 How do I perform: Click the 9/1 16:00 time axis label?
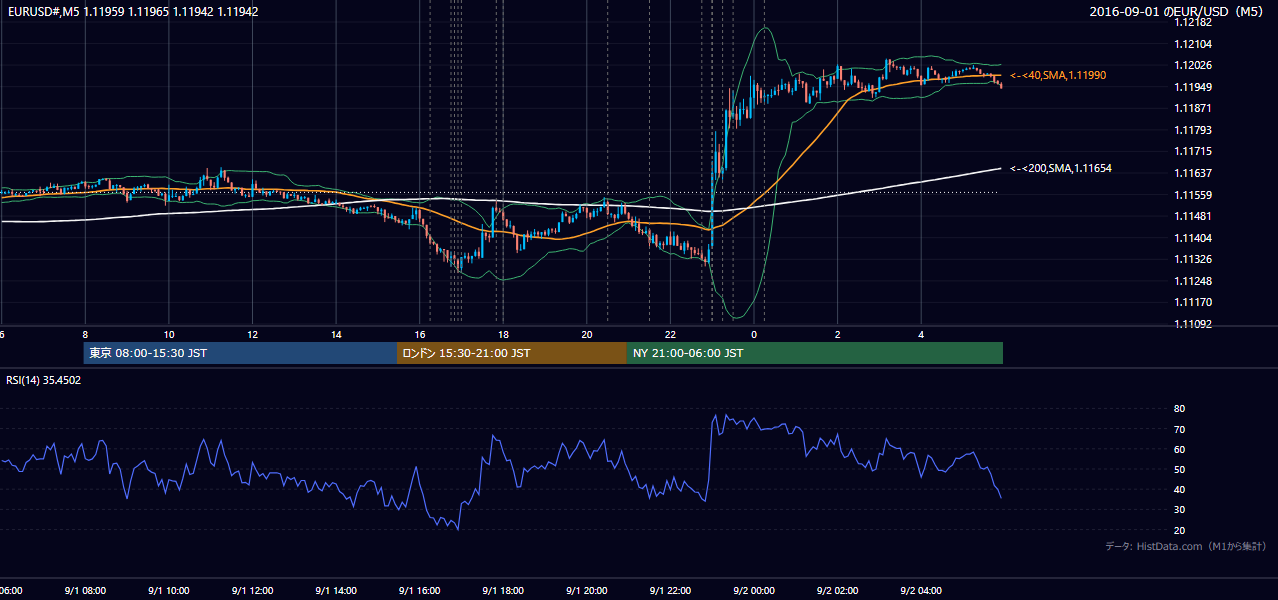click(x=419, y=590)
